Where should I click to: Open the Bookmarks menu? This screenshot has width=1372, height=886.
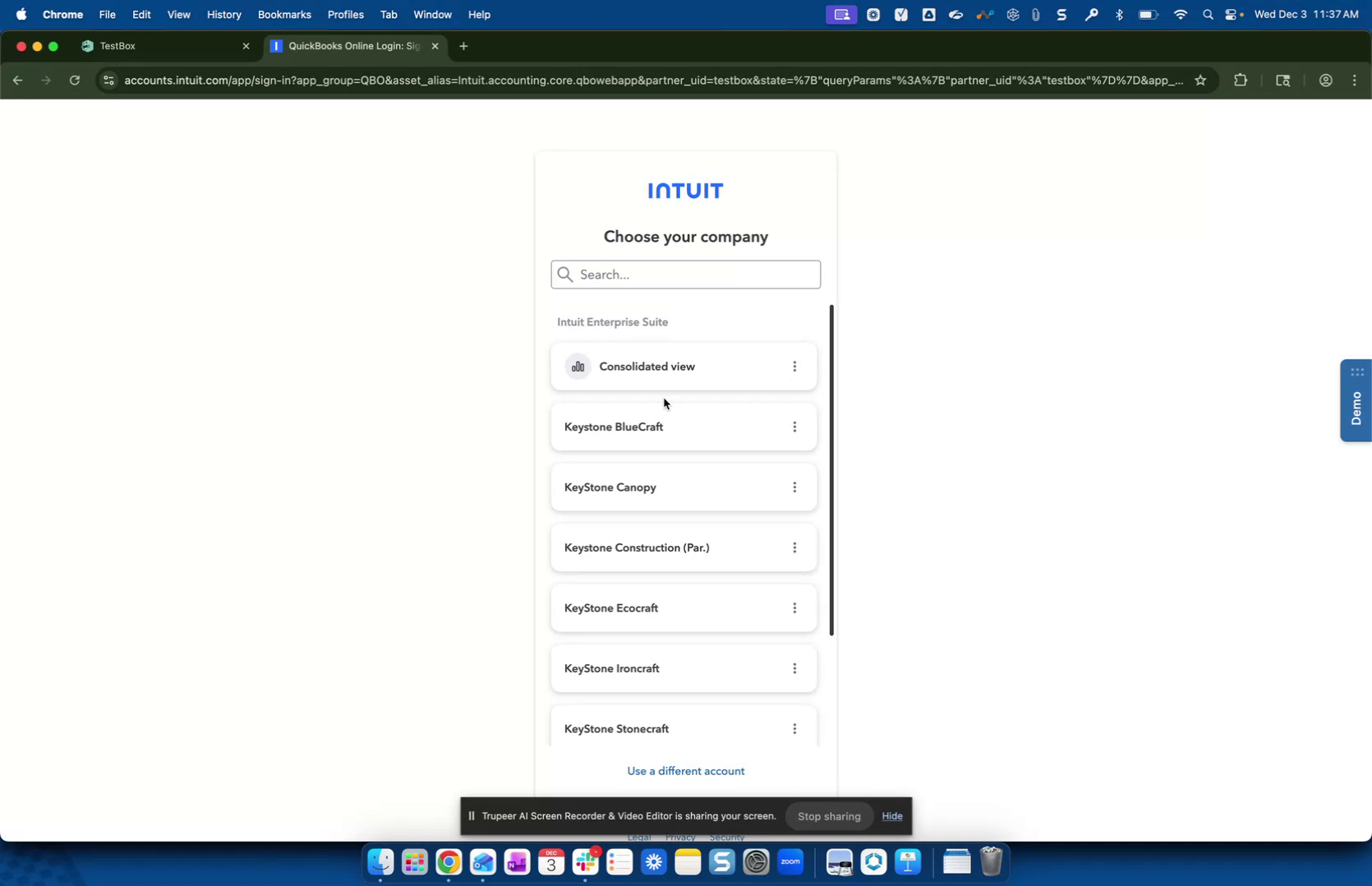click(284, 14)
